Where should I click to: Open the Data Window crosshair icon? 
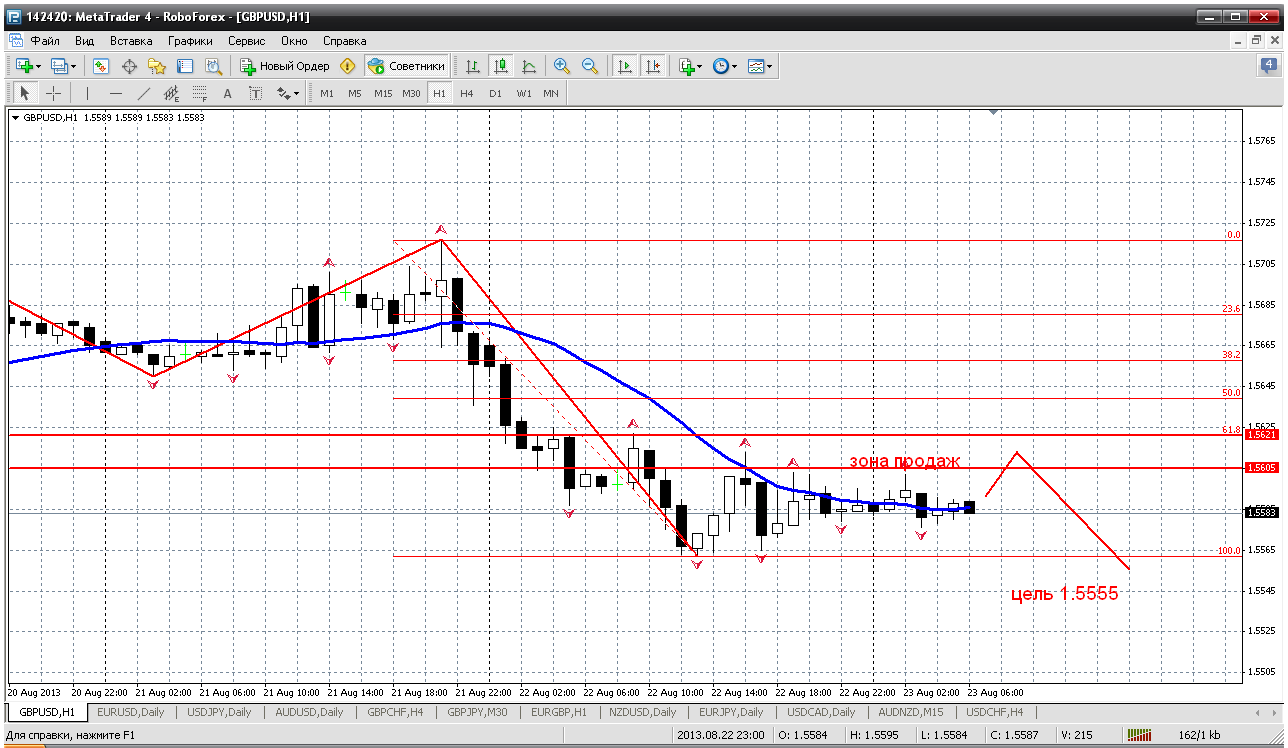[x=129, y=66]
